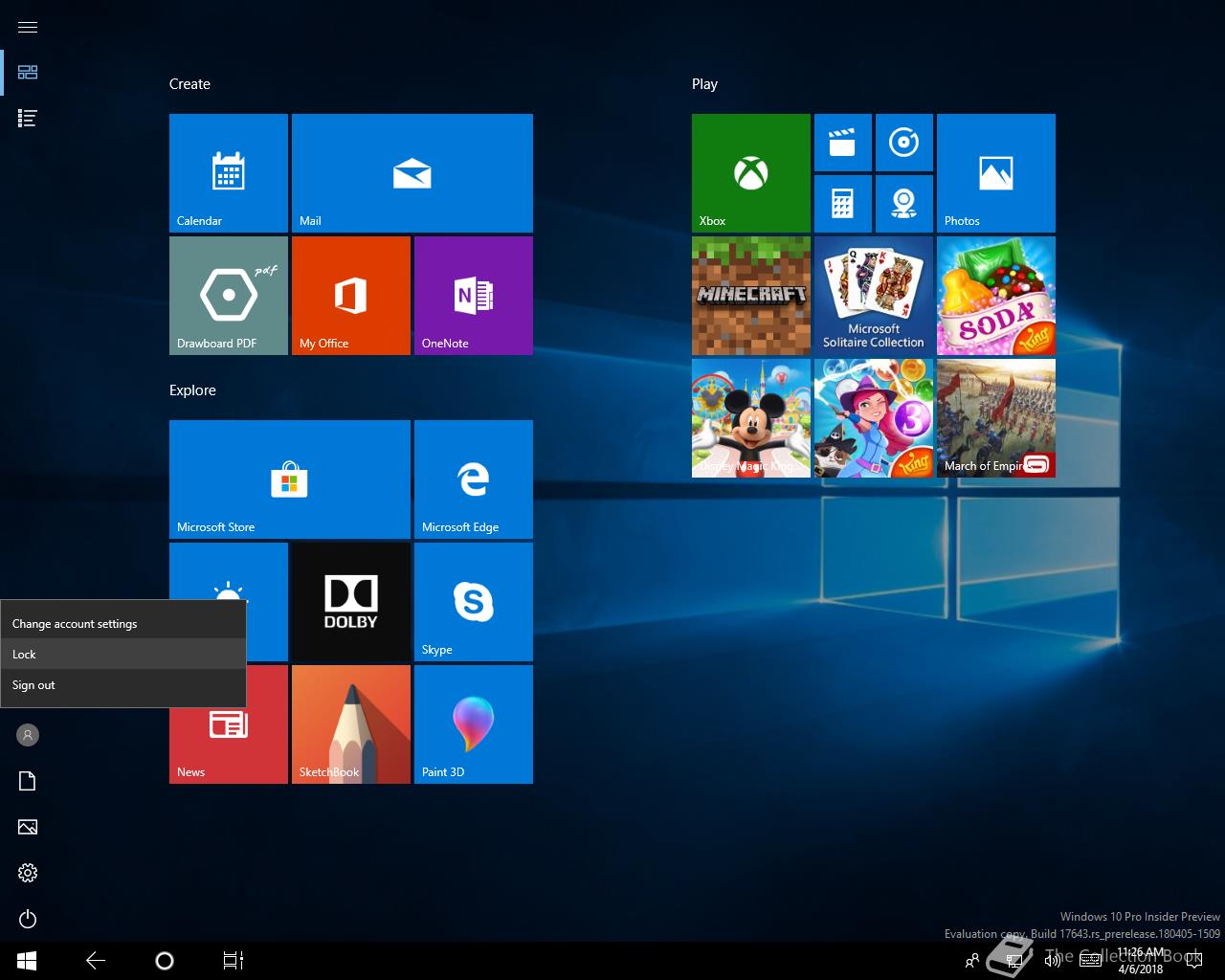Launch Drawboard PDF tile

(x=229, y=296)
